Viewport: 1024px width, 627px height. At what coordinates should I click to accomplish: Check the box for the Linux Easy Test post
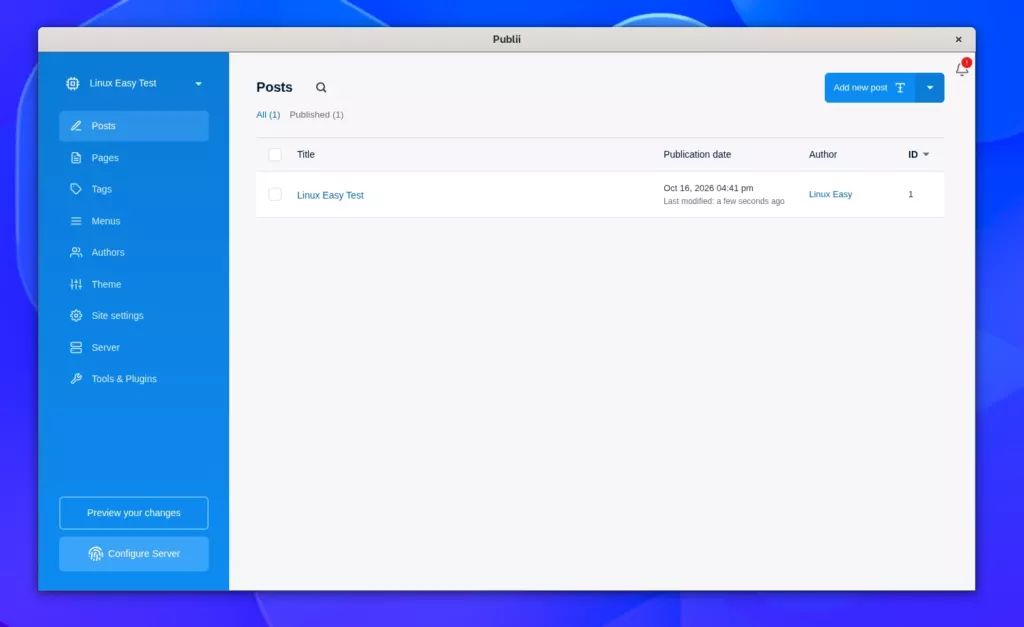point(275,195)
